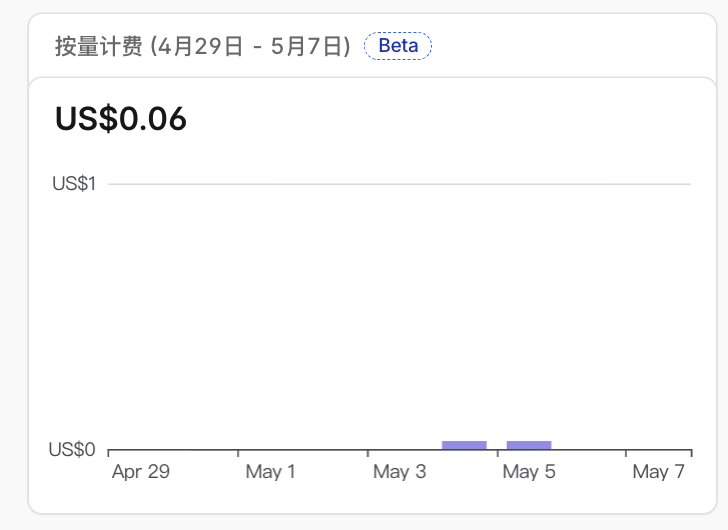Click the Beta badge

[398, 46]
